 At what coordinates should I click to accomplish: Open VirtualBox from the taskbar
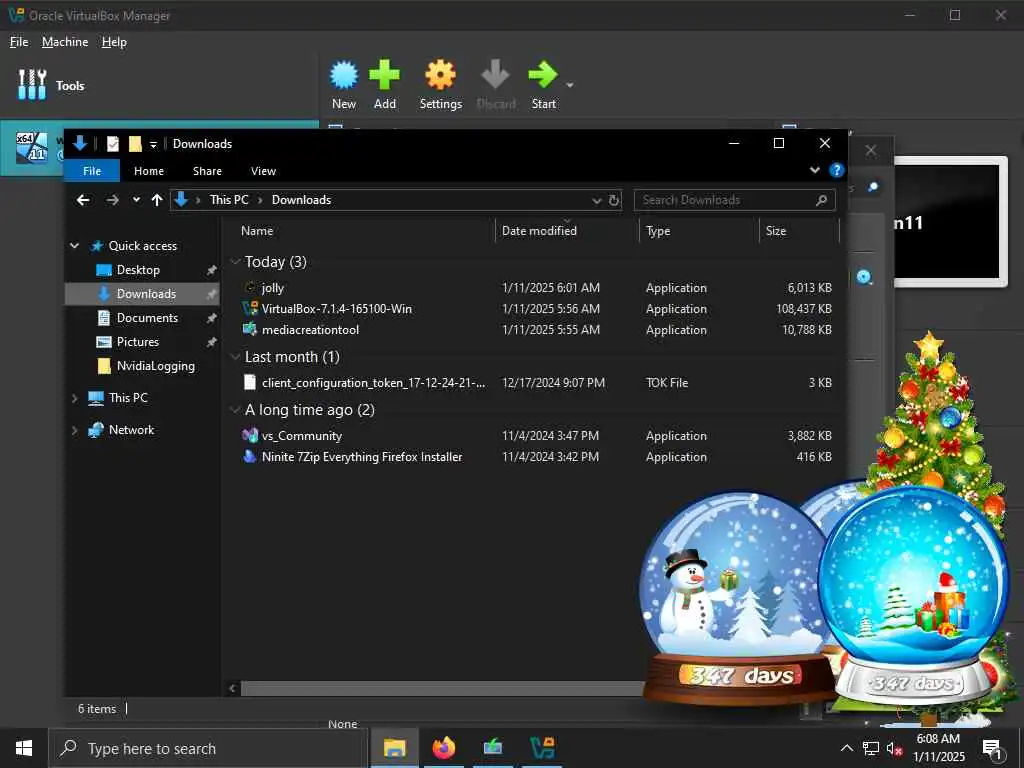point(542,748)
